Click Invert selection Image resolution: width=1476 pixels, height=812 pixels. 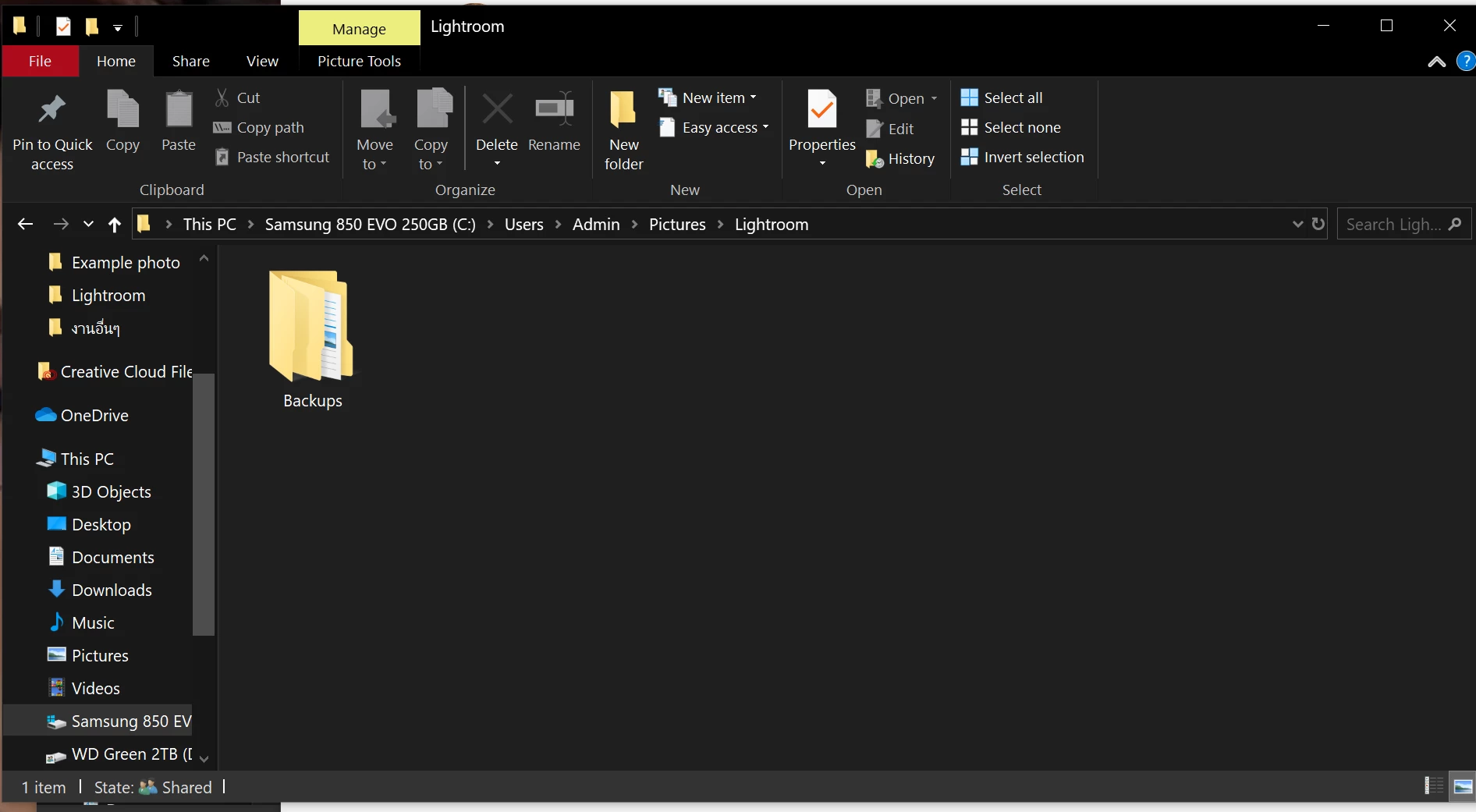(x=1023, y=157)
